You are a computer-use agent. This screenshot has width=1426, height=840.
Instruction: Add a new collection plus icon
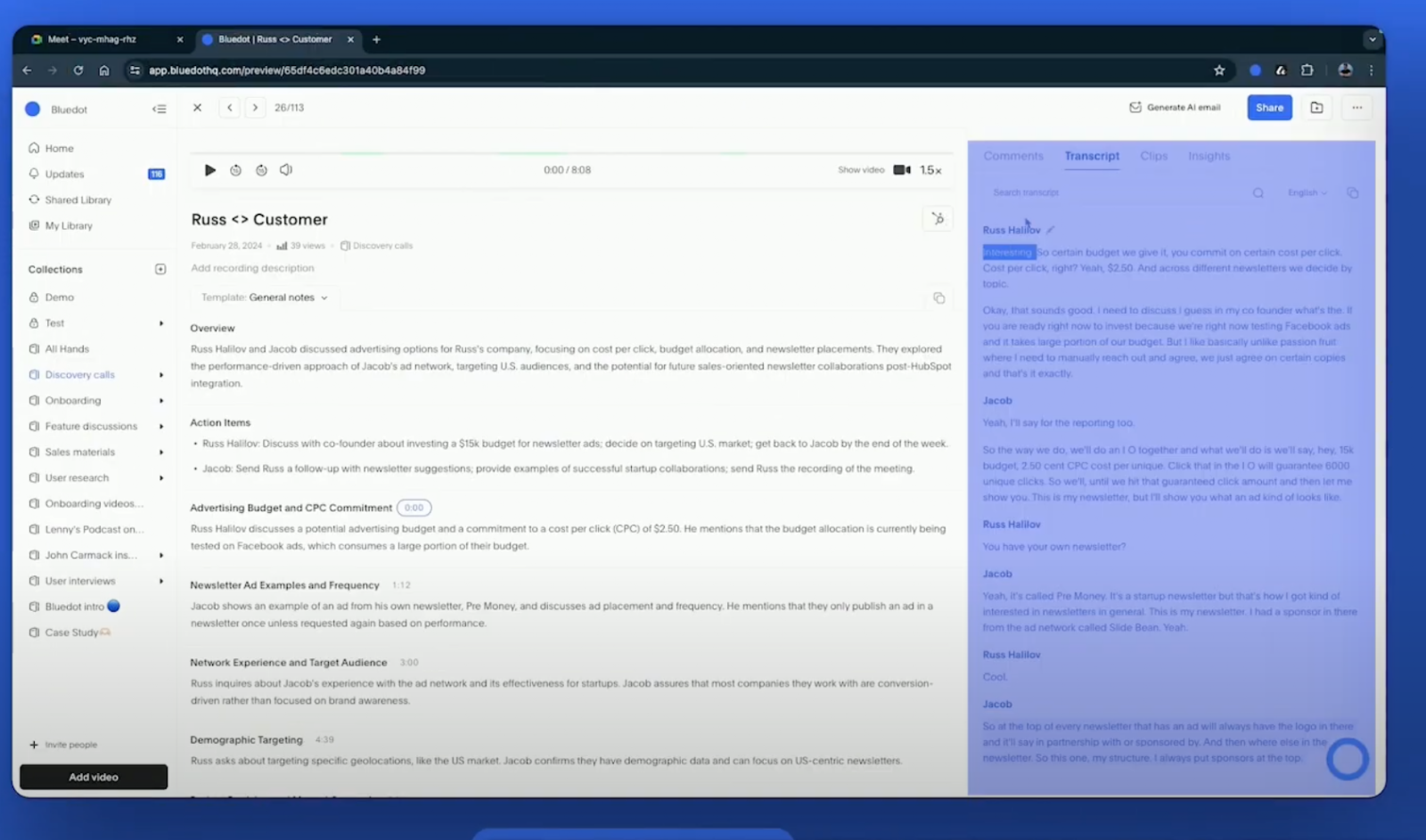coord(160,269)
